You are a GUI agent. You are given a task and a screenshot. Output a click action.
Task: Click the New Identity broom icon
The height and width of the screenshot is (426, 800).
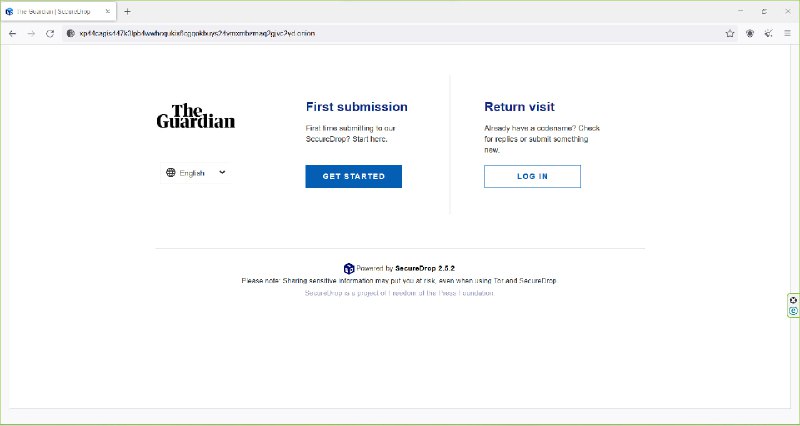click(768, 33)
